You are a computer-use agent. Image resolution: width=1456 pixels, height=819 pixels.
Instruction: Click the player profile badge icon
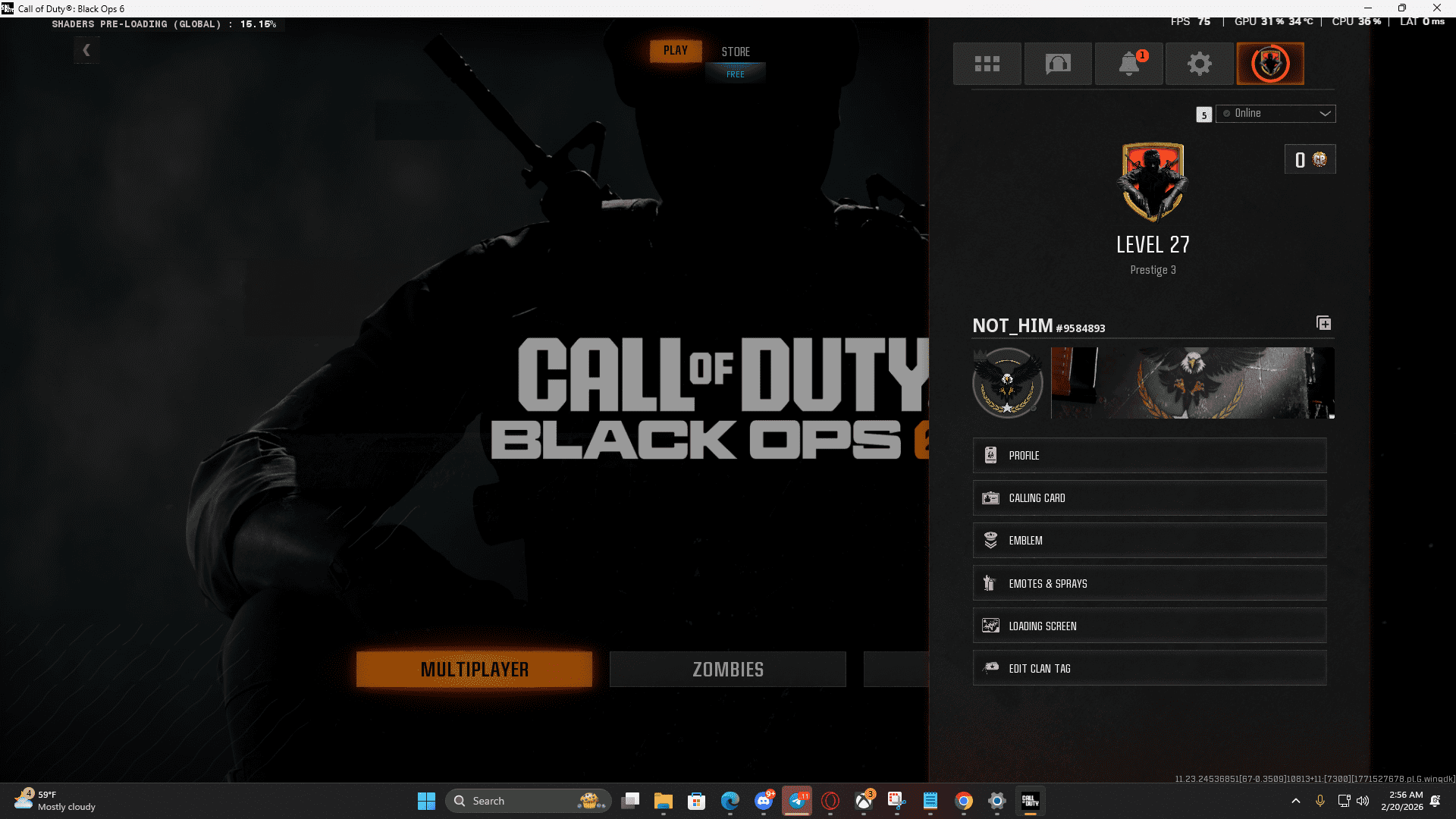pos(1270,64)
